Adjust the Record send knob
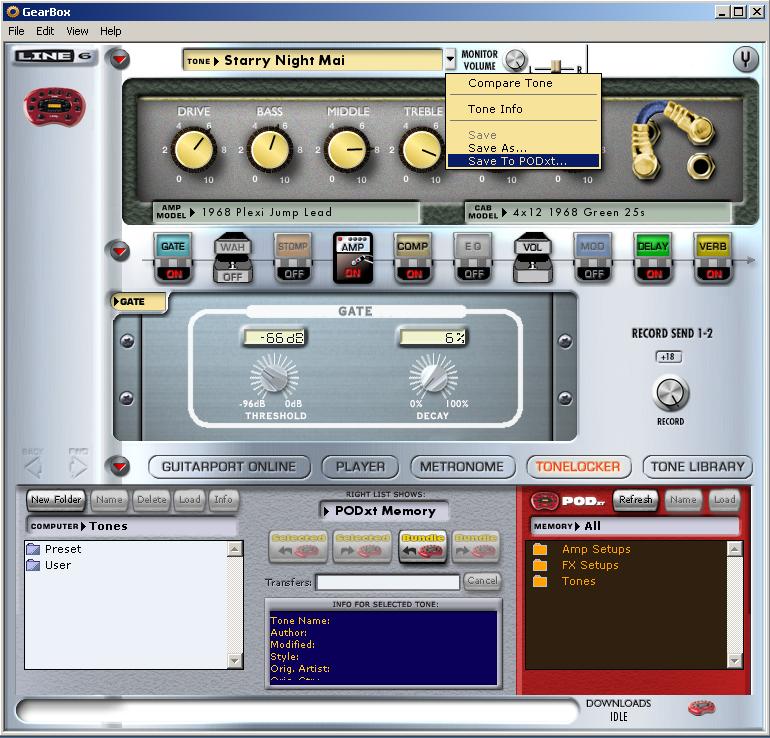 tap(670, 394)
